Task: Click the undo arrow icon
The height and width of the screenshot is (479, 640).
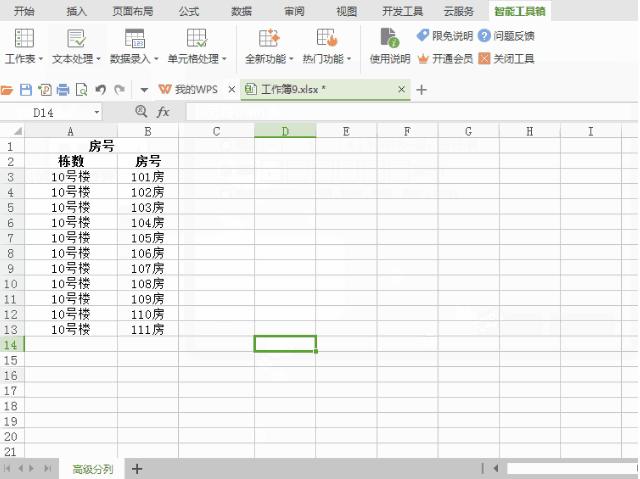Action: click(x=100, y=89)
